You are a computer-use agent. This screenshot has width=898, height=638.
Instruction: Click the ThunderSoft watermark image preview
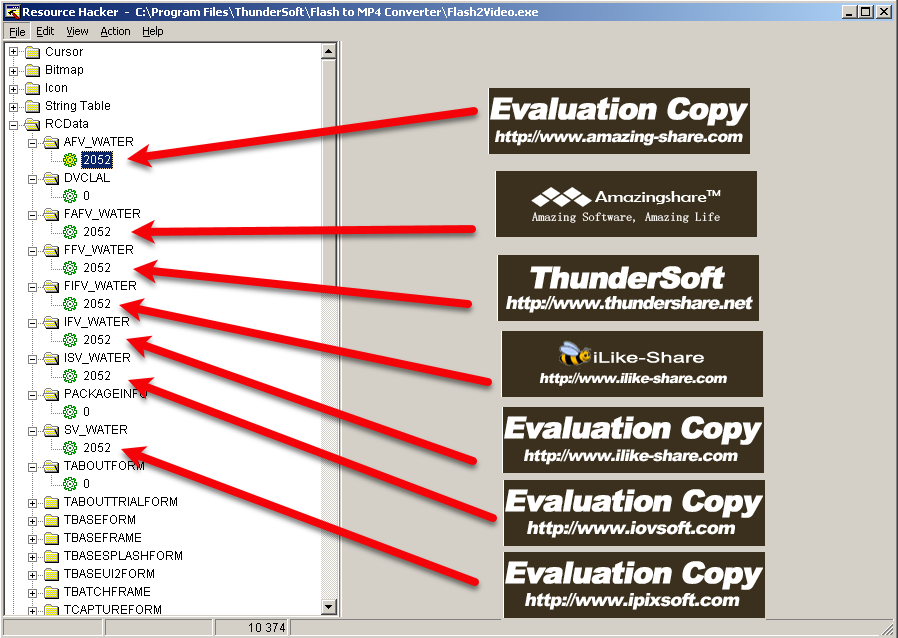point(628,288)
